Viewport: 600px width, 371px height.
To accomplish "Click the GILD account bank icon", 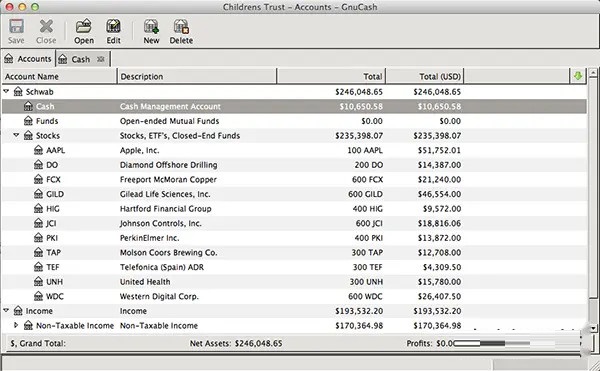I will [38, 194].
